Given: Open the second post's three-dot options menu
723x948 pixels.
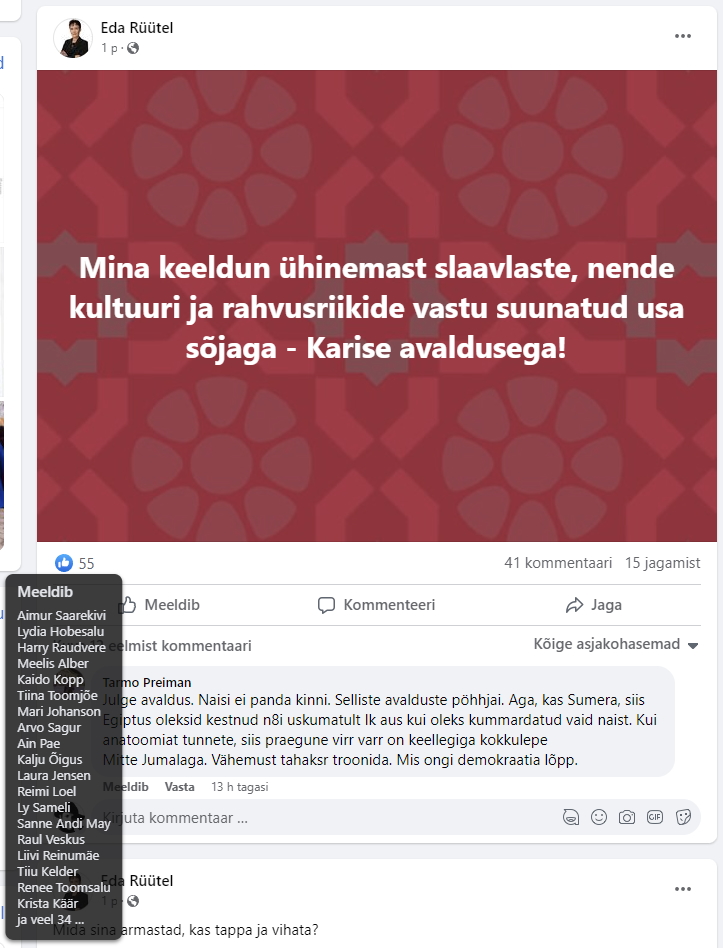Looking at the screenshot, I should 682,889.
